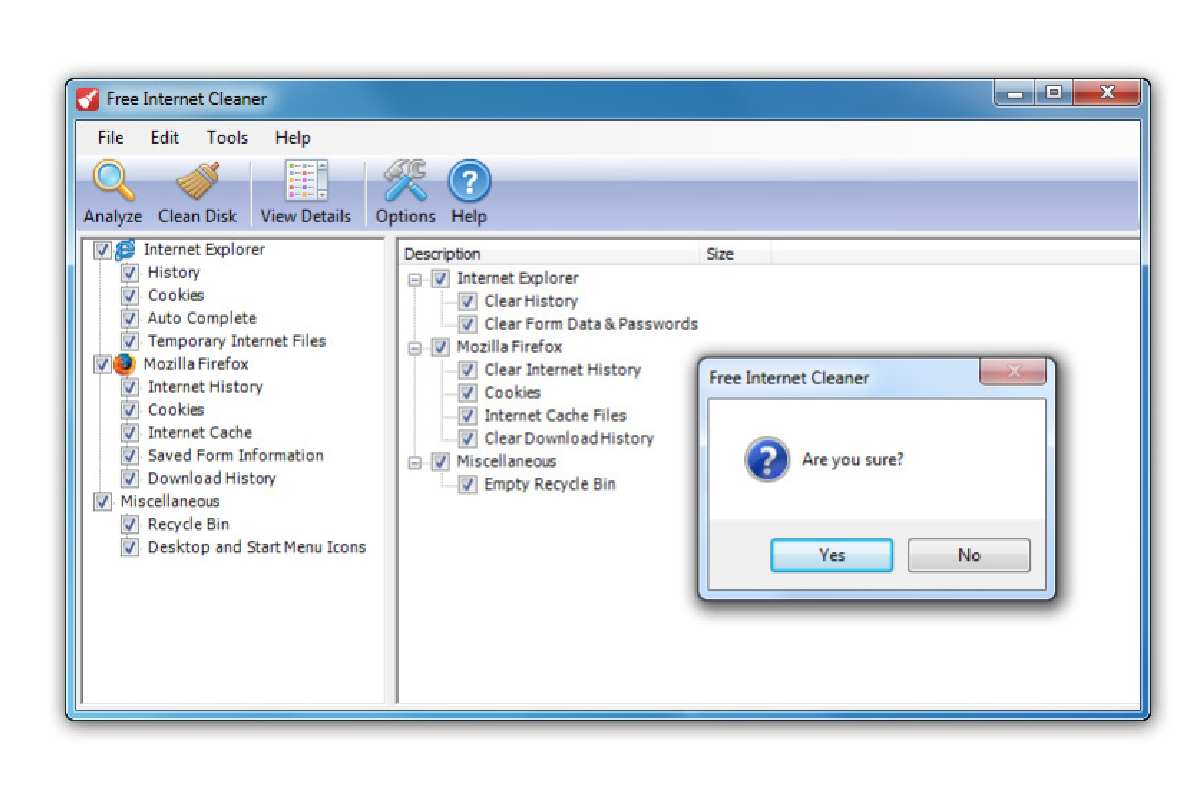
Task: Open the File menu
Action: (x=110, y=138)
